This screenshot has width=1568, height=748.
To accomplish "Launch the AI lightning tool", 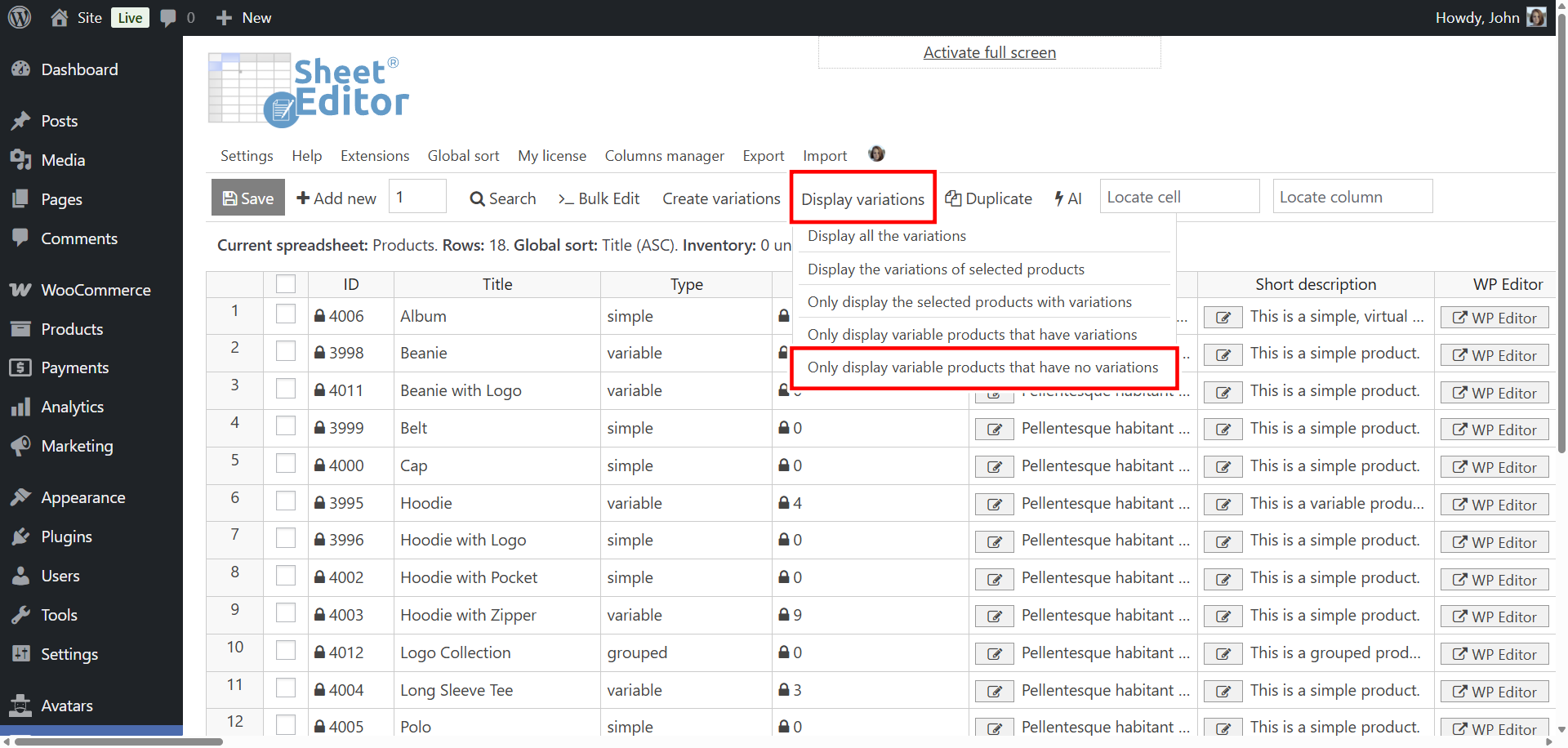I will click(x=1067, y=198).
